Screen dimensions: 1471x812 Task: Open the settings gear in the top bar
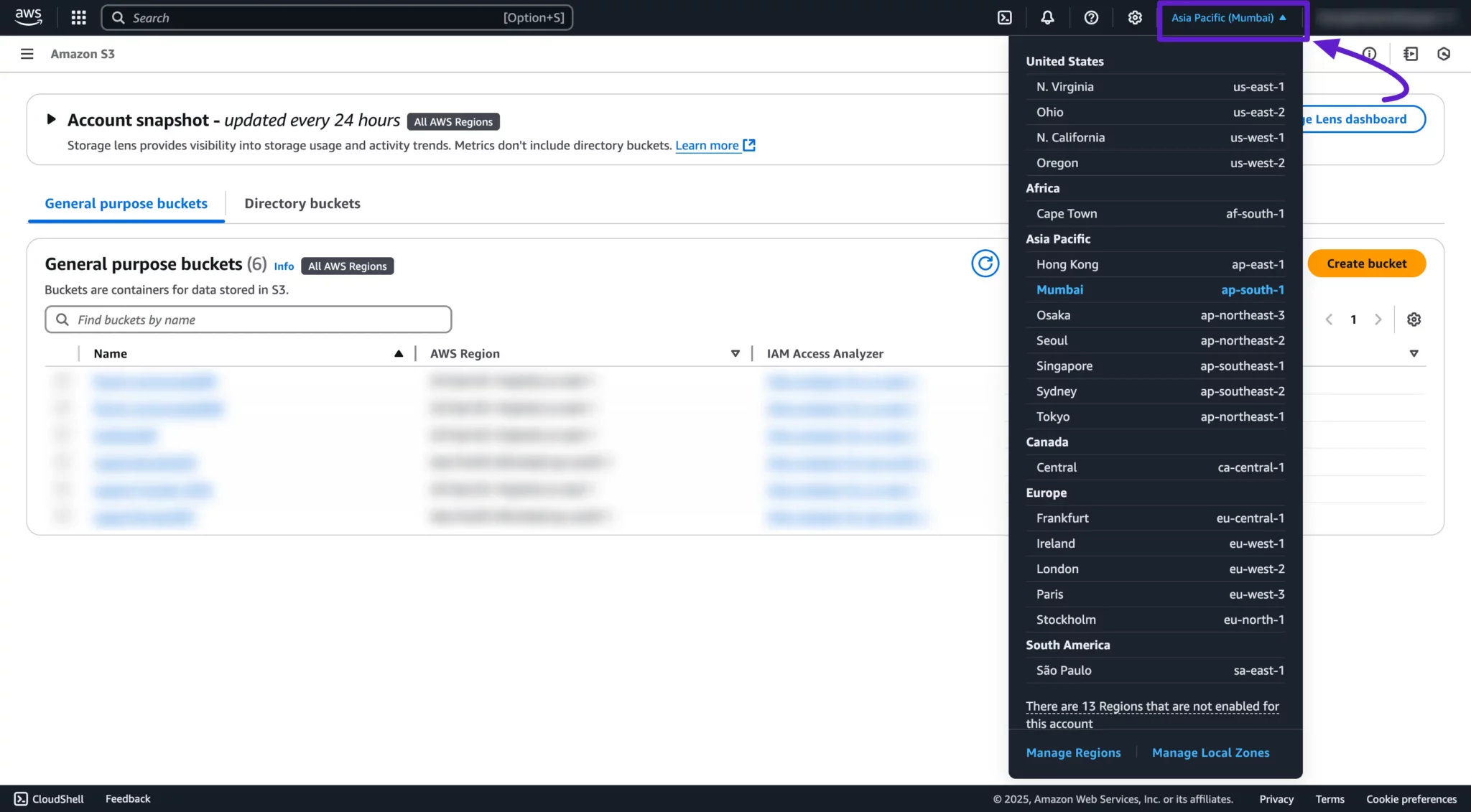[x=1134, y=18]
